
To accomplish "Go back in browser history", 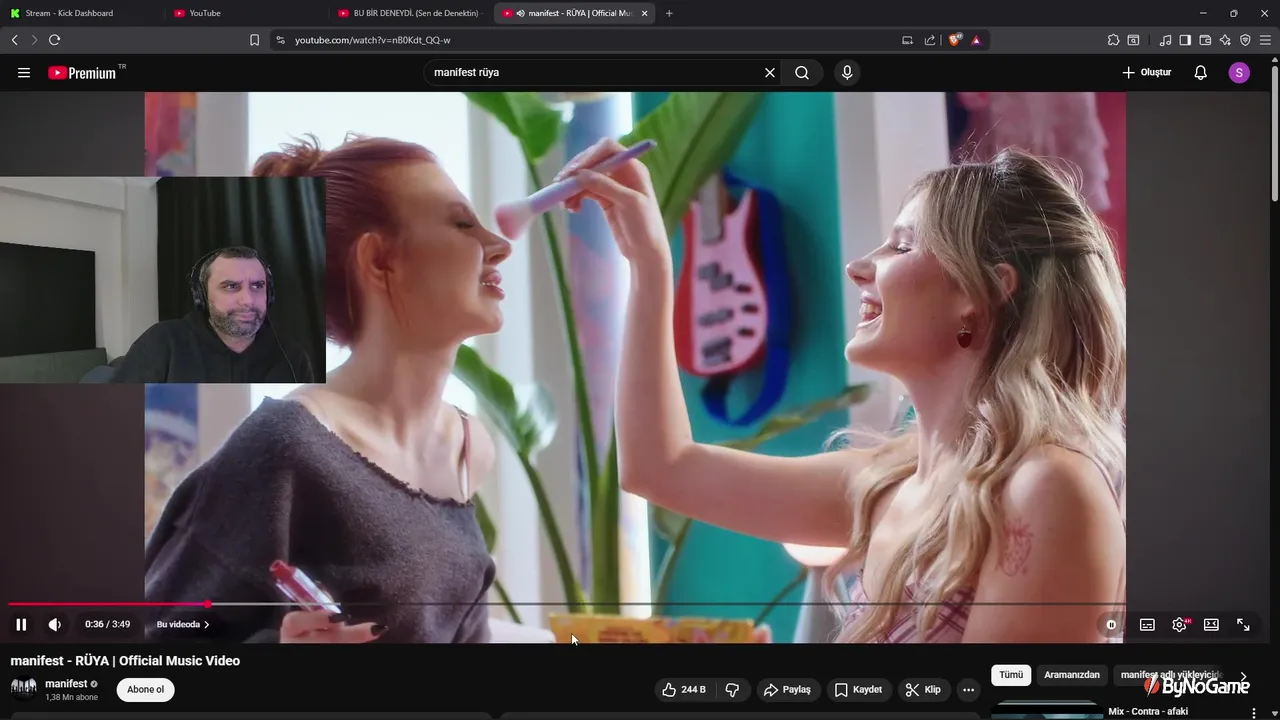I will 14,40.
